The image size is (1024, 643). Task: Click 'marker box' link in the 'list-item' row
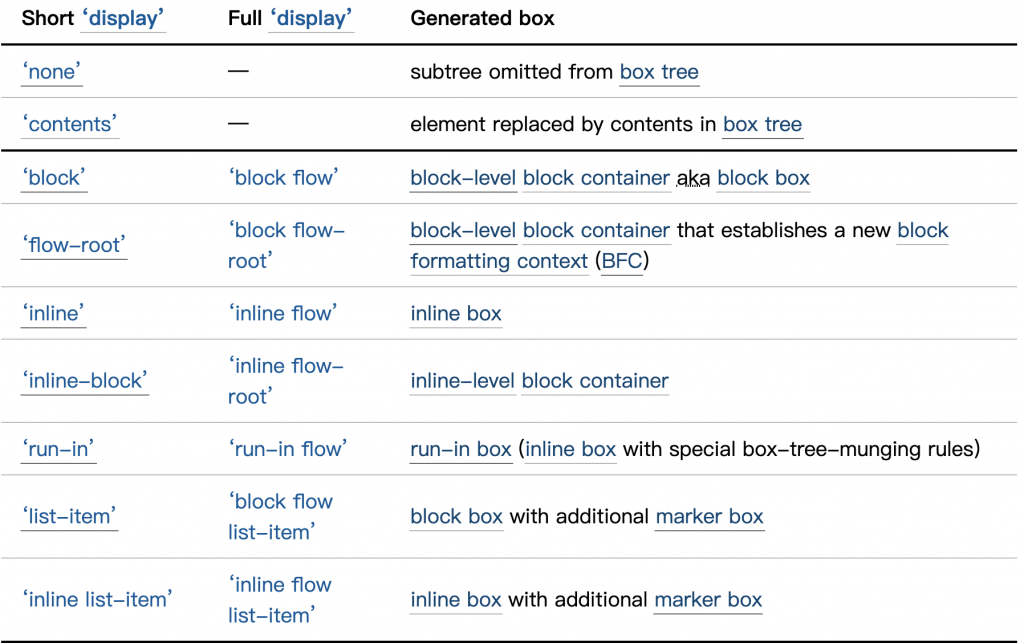tap(709, 517)
